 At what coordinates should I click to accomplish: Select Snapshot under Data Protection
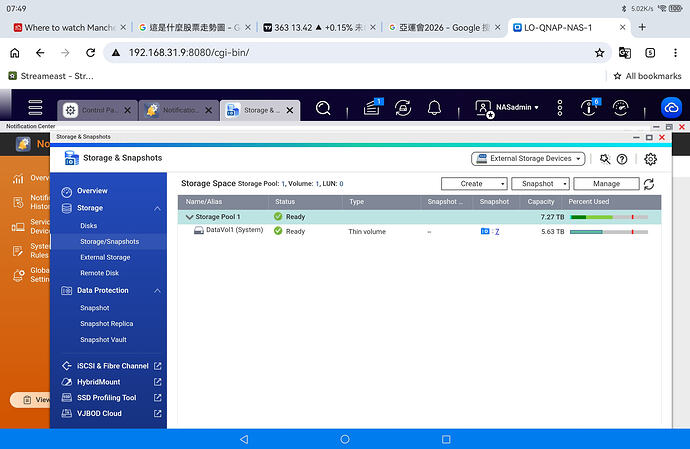(95, 308)
